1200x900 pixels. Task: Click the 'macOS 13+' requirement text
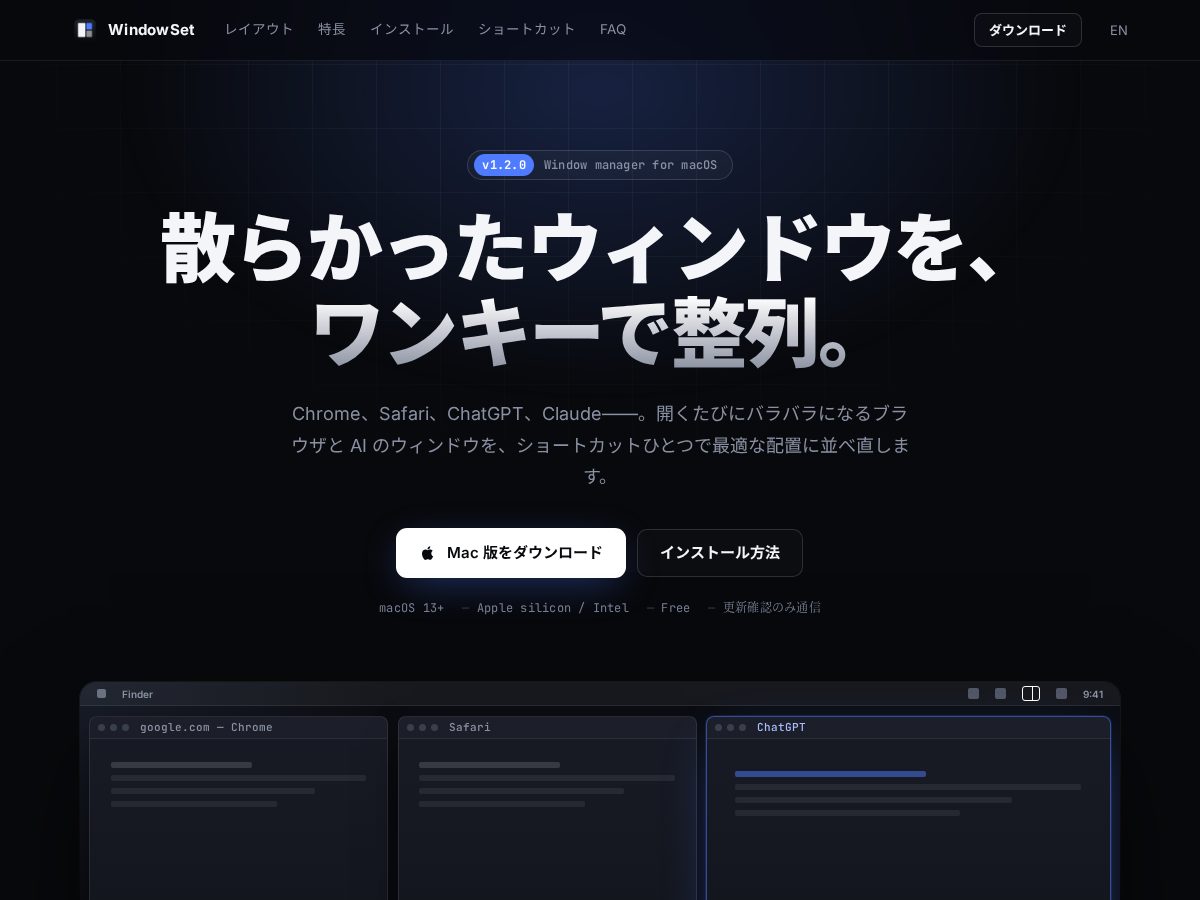(x=412, y=608)
